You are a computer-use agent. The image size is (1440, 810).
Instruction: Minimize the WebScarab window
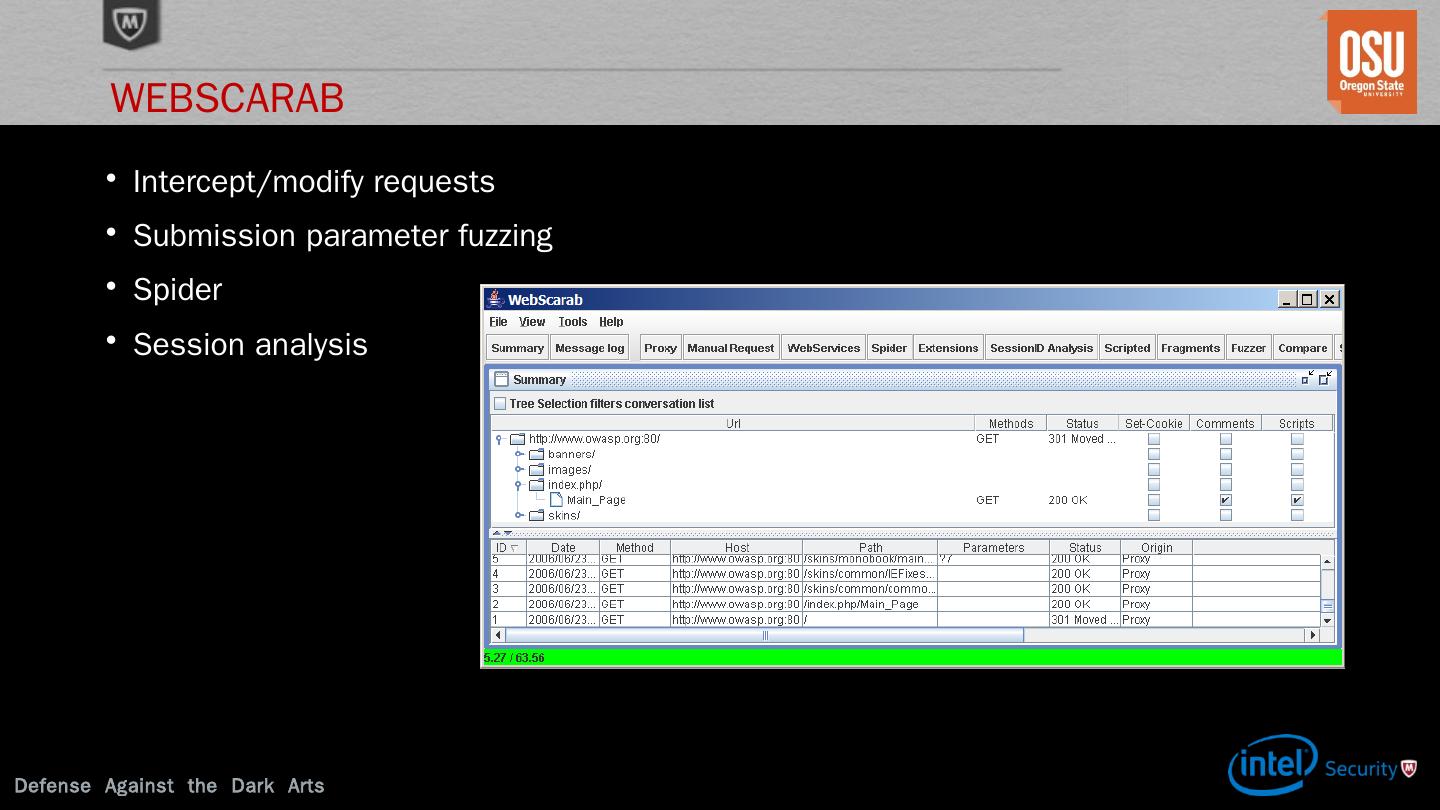click(x=1287, y=299)
